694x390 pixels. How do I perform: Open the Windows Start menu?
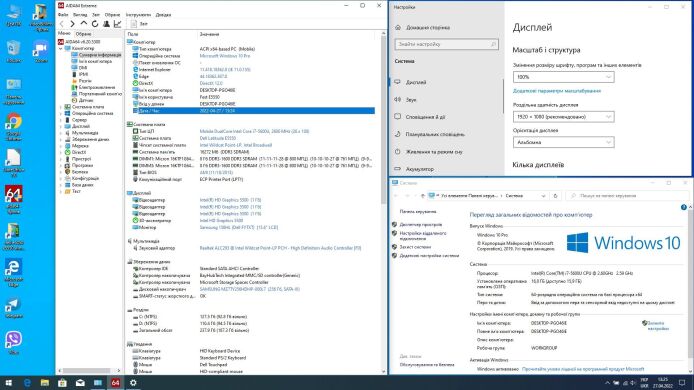coord(8,383)
